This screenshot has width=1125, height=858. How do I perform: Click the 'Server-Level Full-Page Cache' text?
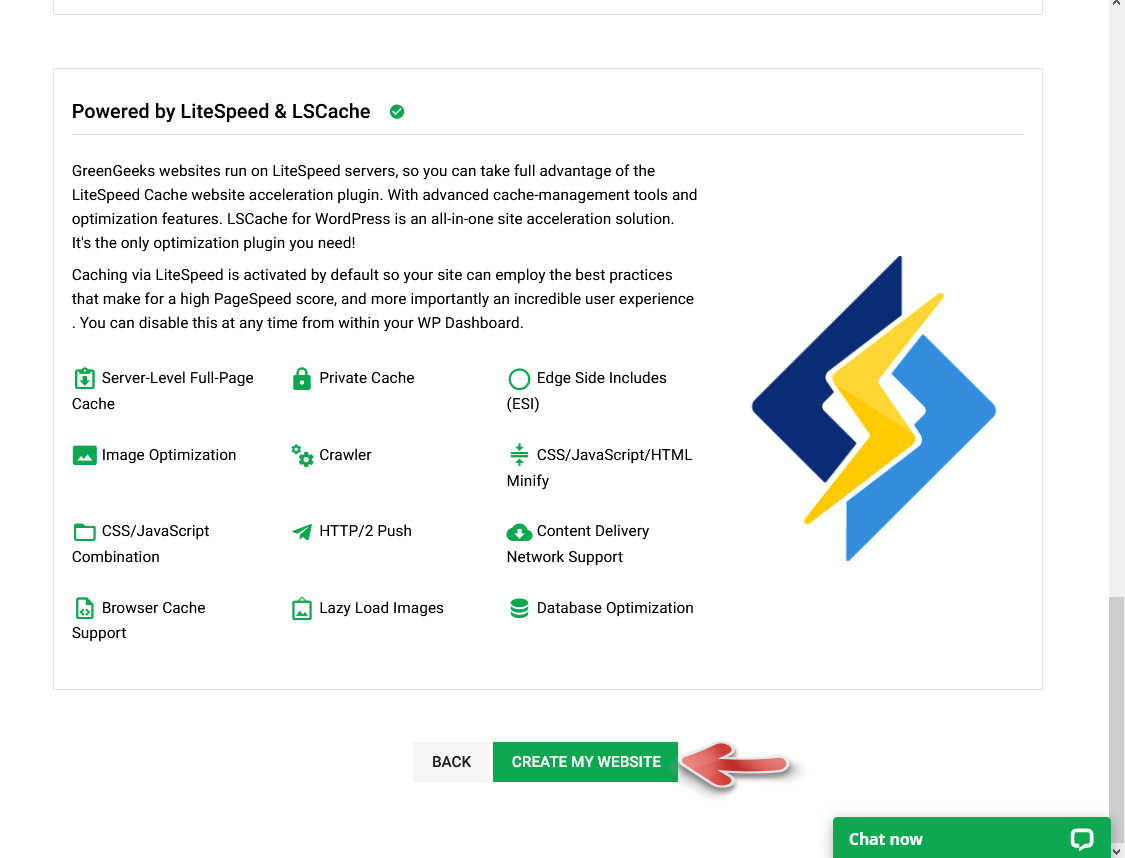(x=163, y=391)
